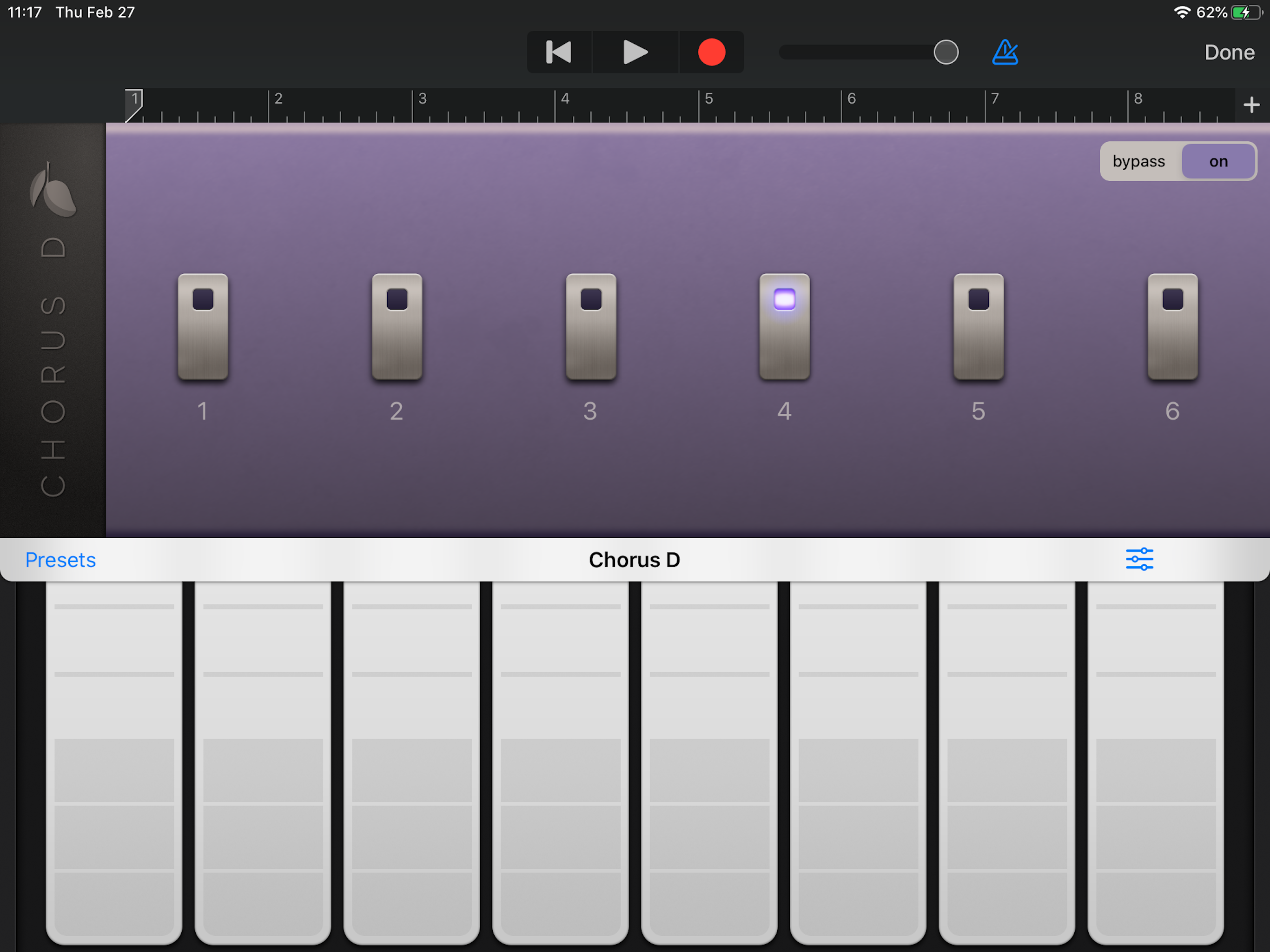The image size is (1270, 952).
Task: Select the on option of the effect switch
Action: pos(1218,161)
